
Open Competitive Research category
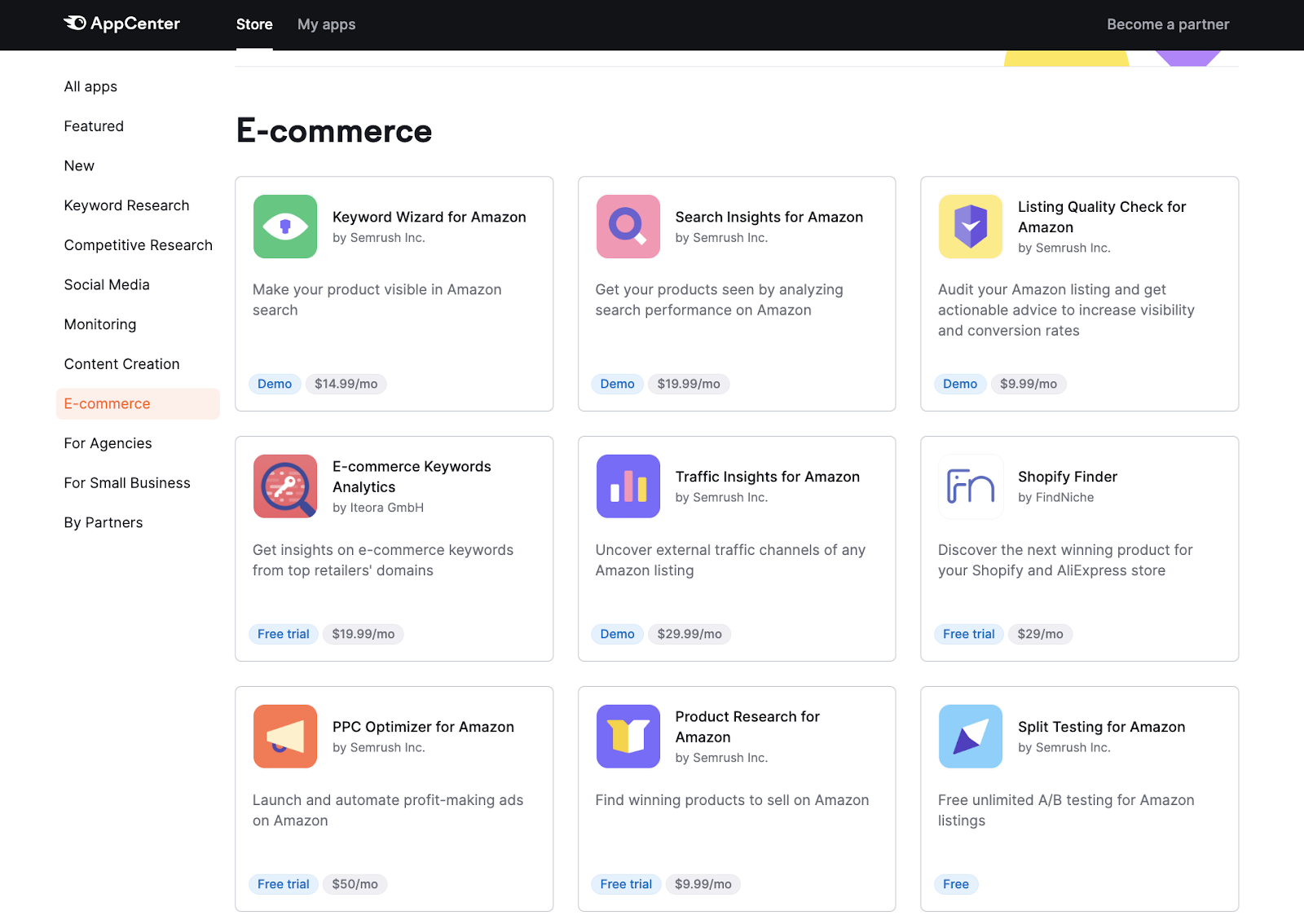(138, 245)
